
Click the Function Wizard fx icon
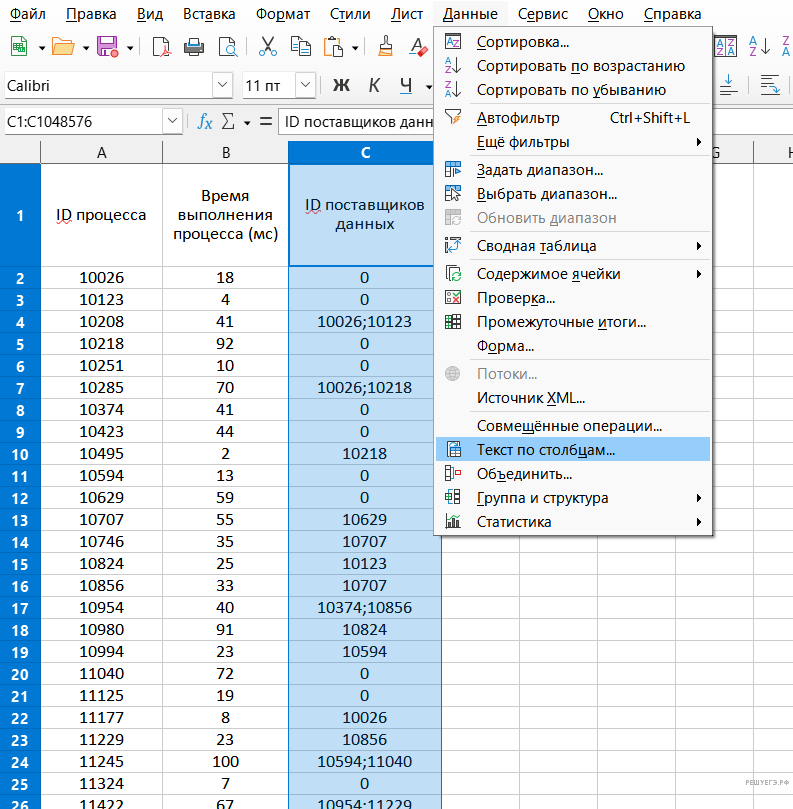coord(205,122)
